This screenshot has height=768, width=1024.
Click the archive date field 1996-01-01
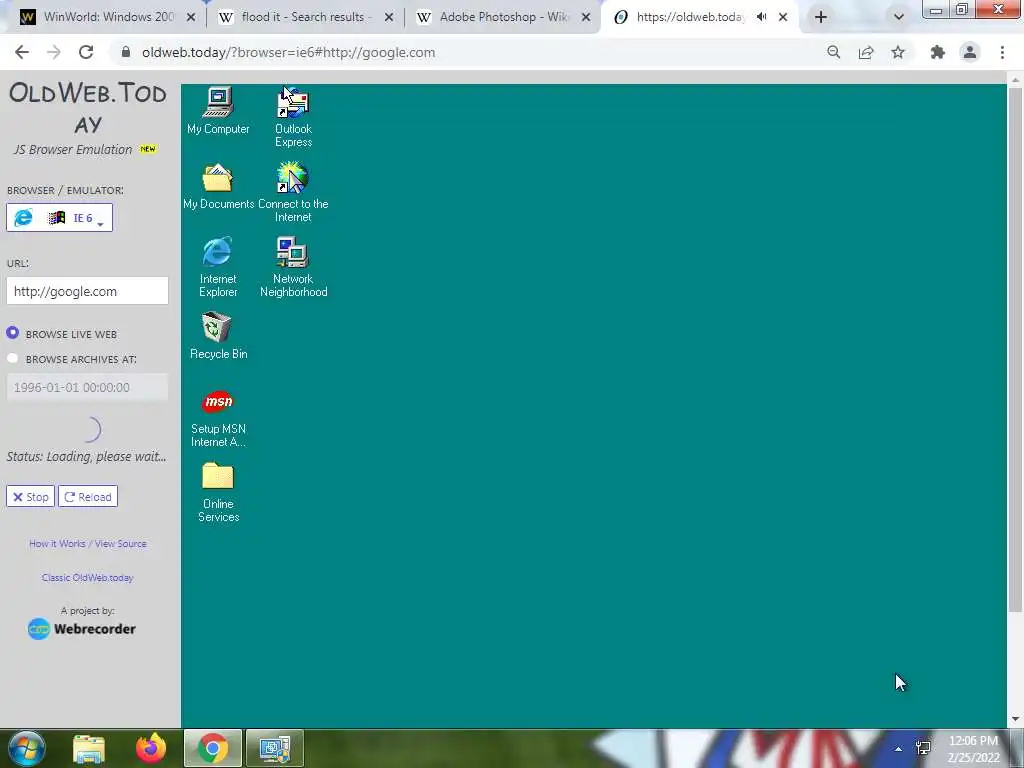coord(88,387)
